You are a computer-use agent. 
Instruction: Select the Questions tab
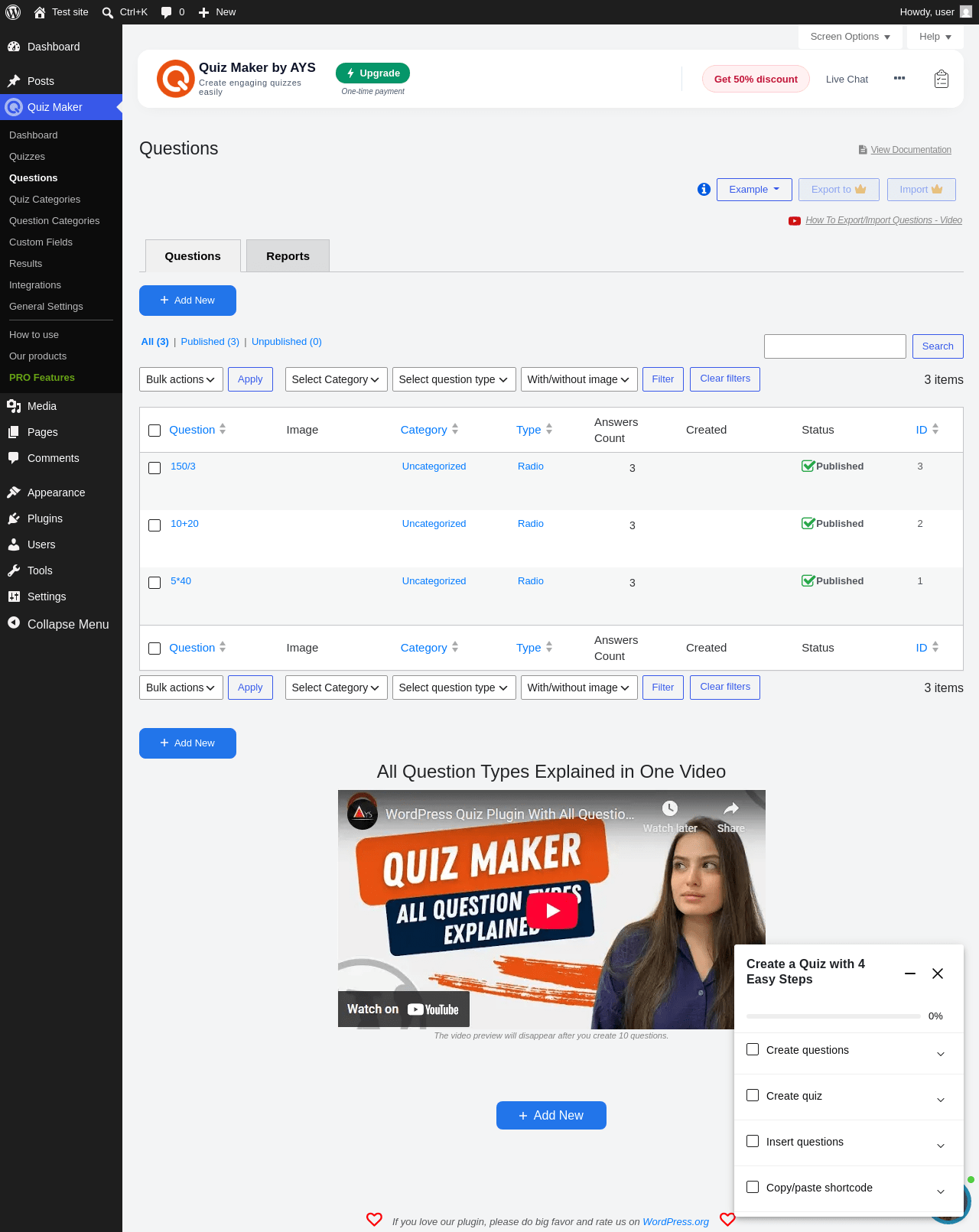pos(193,256)
